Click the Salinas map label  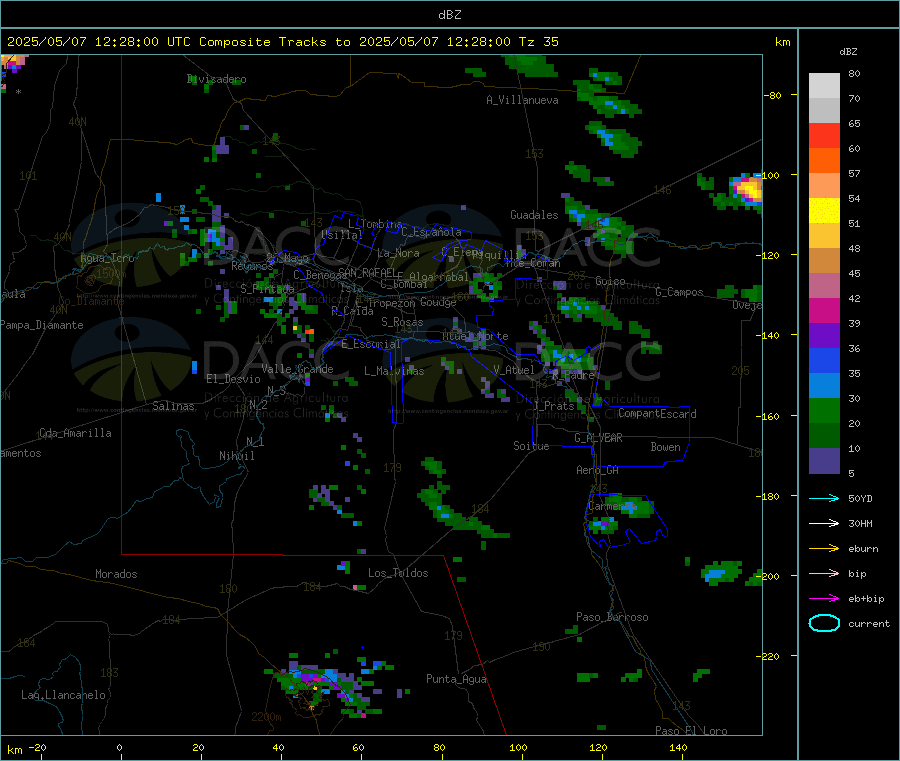pyautogui.click(x=173, y=406)
